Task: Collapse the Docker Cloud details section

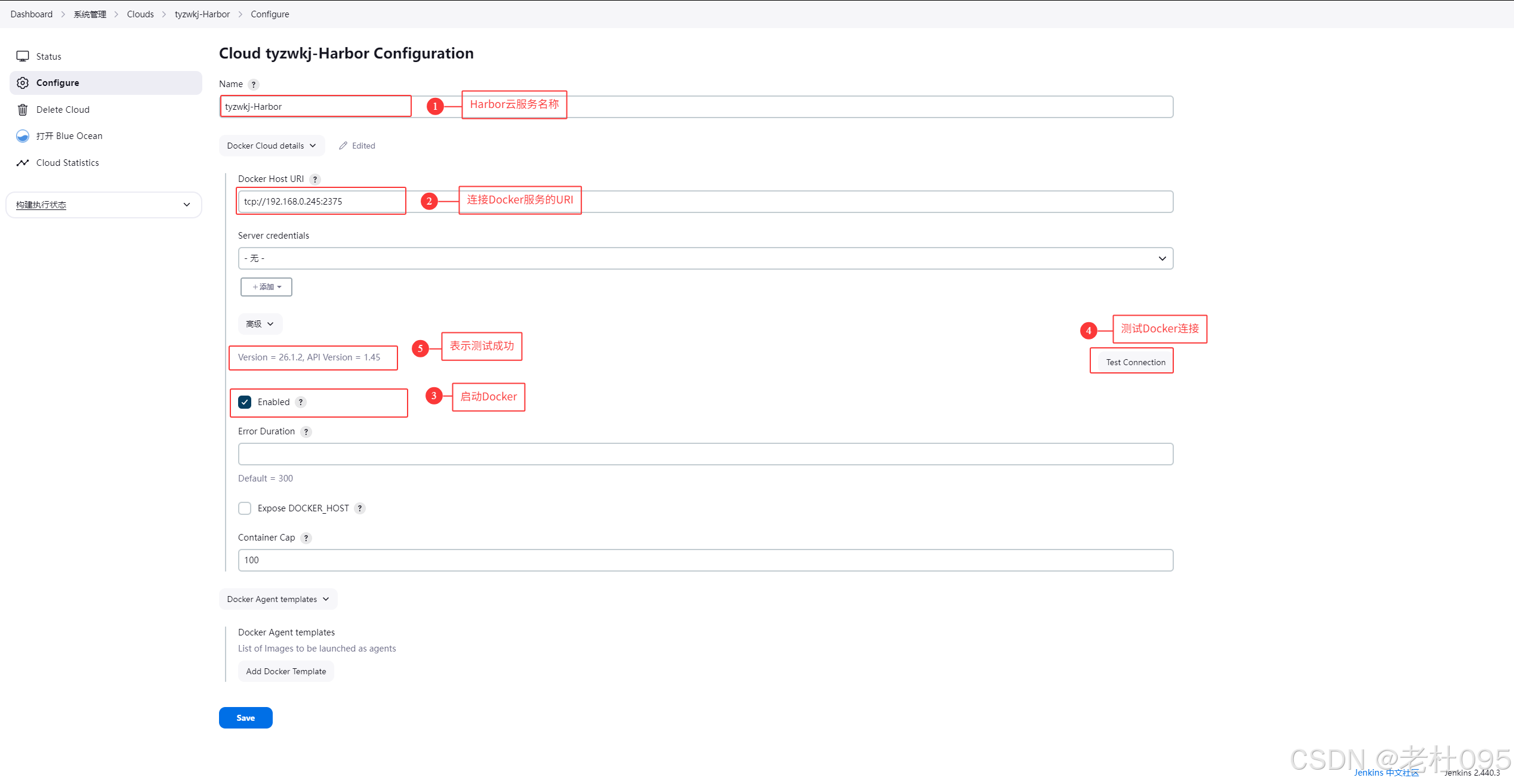Action: (x=272, y=146)
